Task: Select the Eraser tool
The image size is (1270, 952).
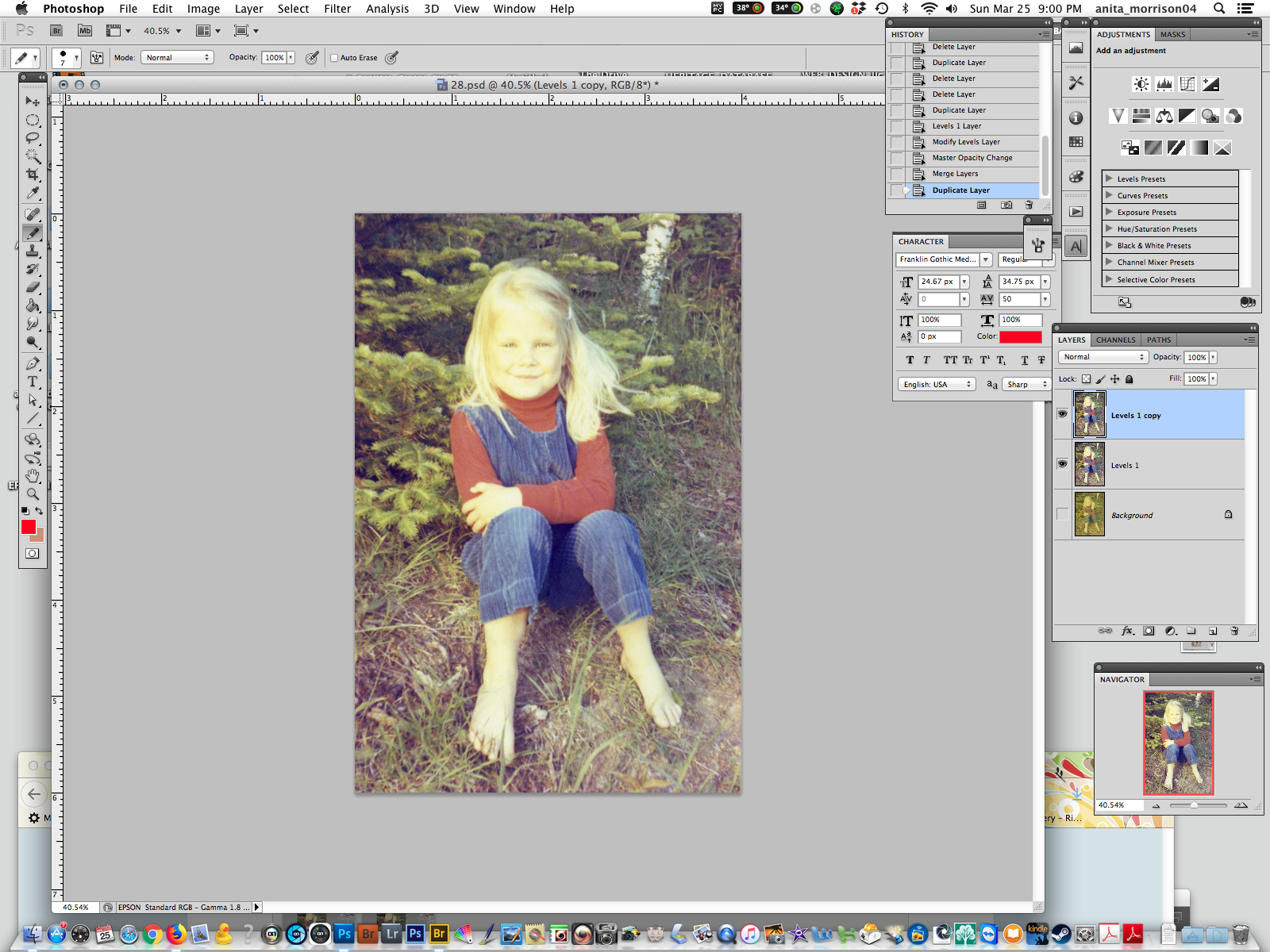Action: coord(33,287)
